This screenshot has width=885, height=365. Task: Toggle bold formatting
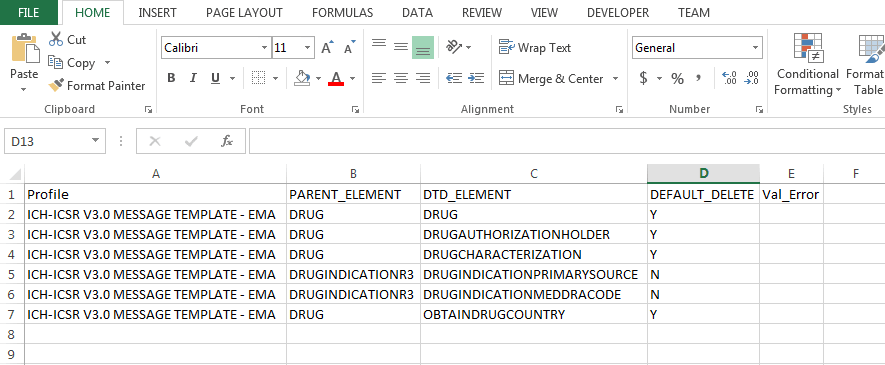pyautogui.click(x=172, y=78)
